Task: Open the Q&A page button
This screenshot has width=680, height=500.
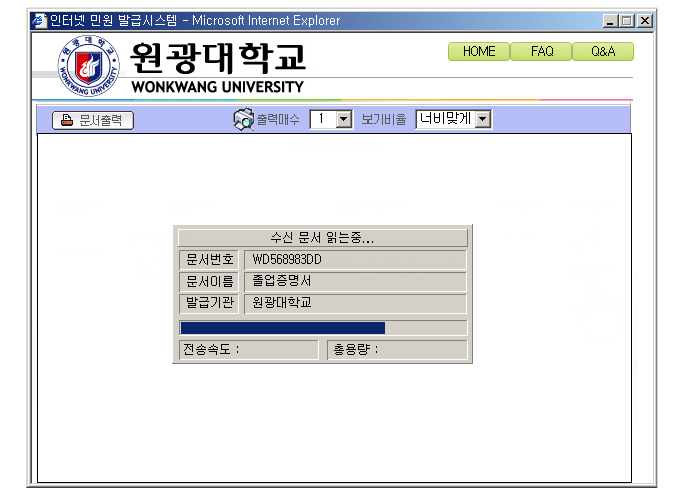Action: (603, 52)
